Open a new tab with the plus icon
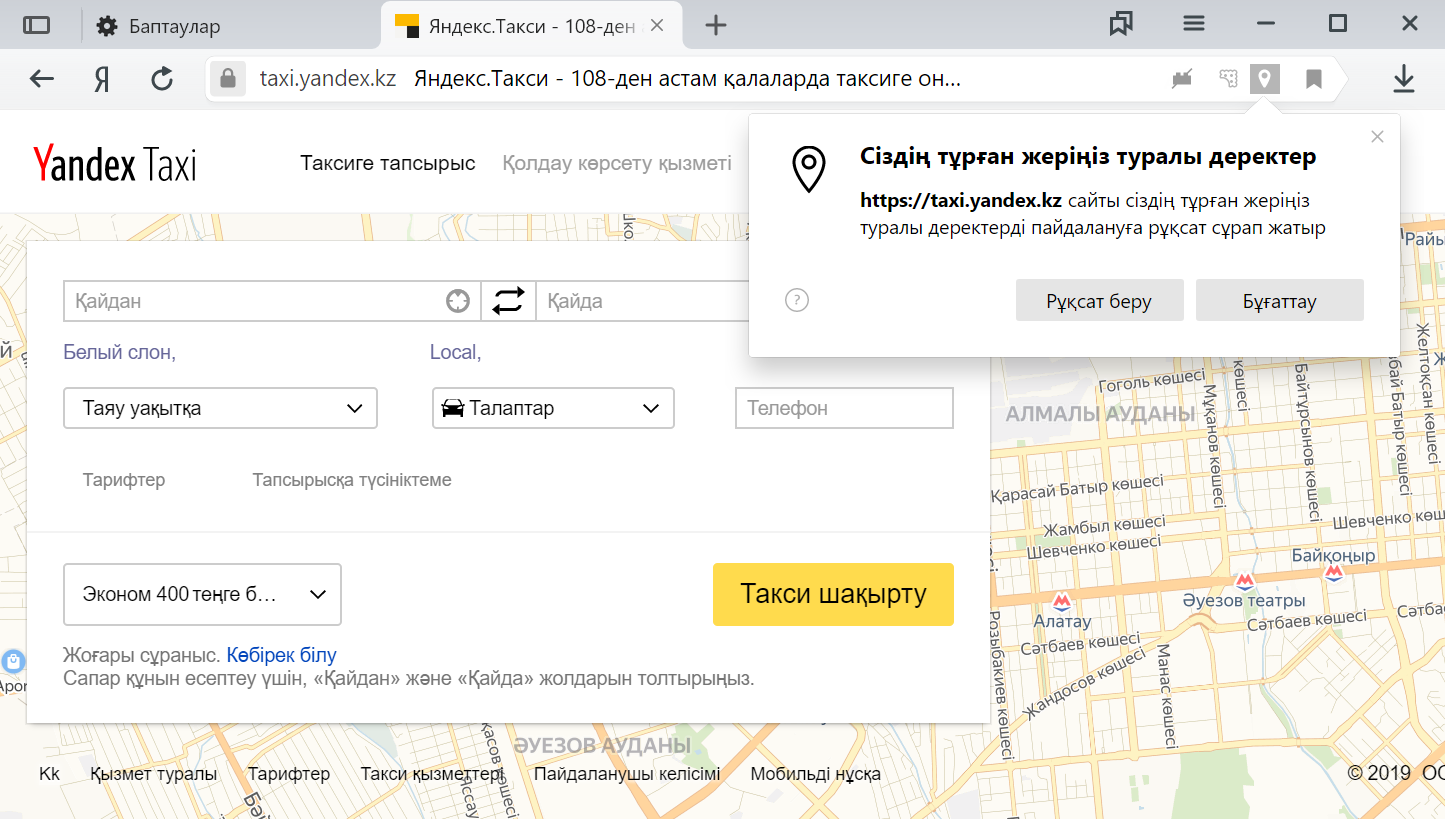The width and height of the screenshot is (1445, 819). click(x=715, y=26)
